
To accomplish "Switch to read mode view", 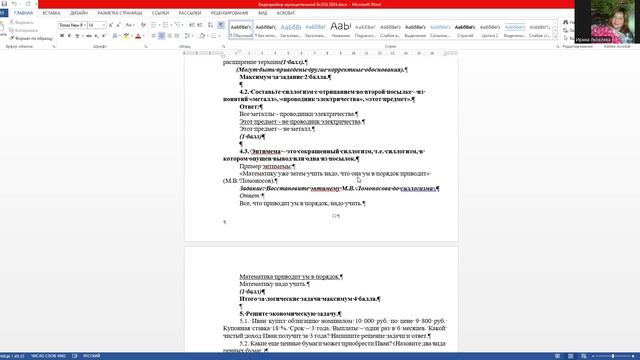I will click(x=557, y=356).
